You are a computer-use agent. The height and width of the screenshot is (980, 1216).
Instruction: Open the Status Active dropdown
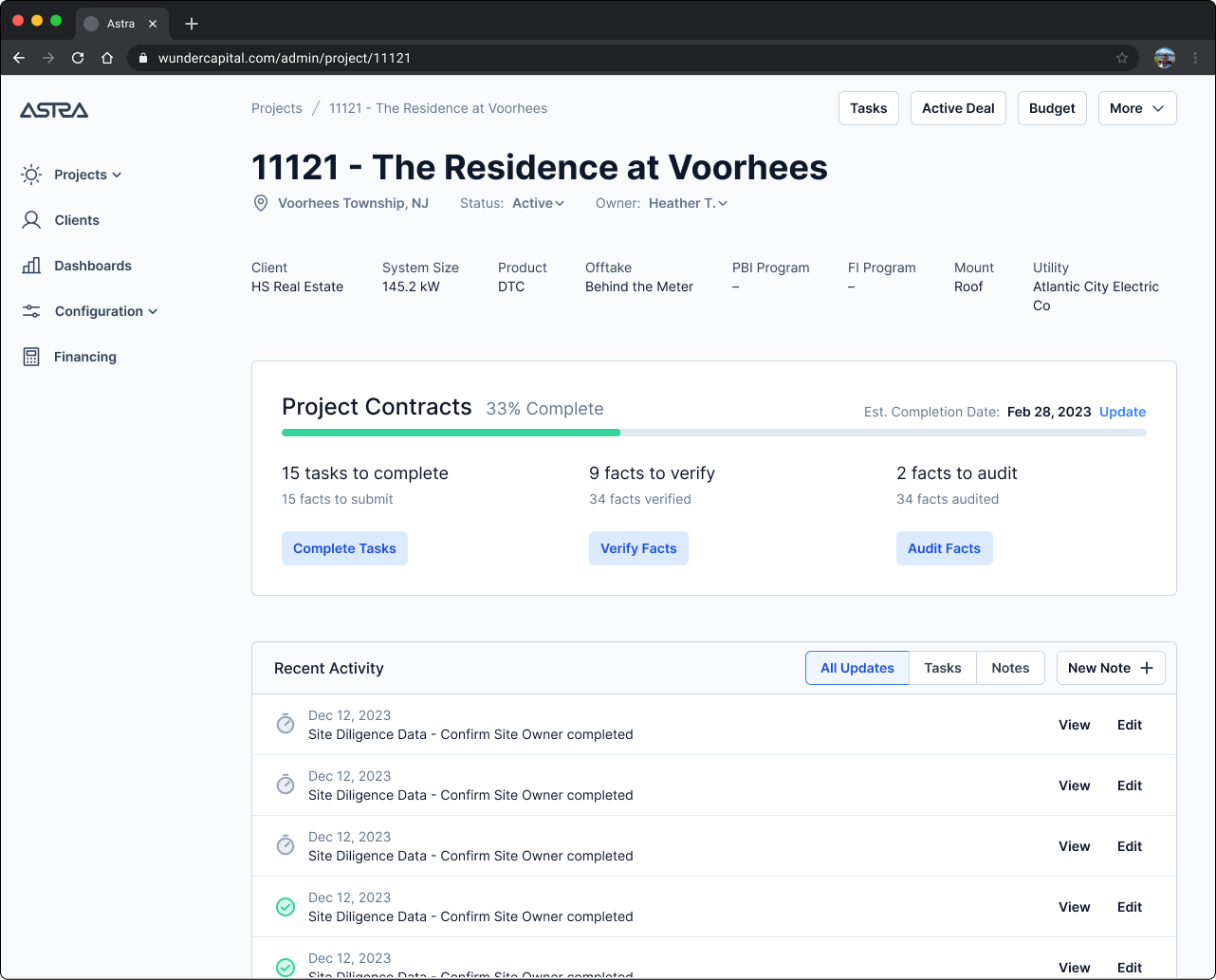tap(538, 203)
